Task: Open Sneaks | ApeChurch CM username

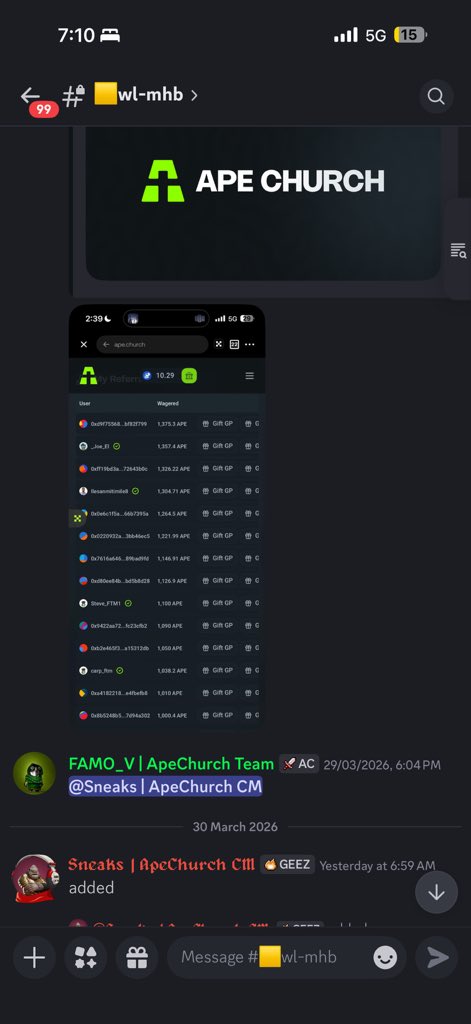Action: click(x=161, y=865)
